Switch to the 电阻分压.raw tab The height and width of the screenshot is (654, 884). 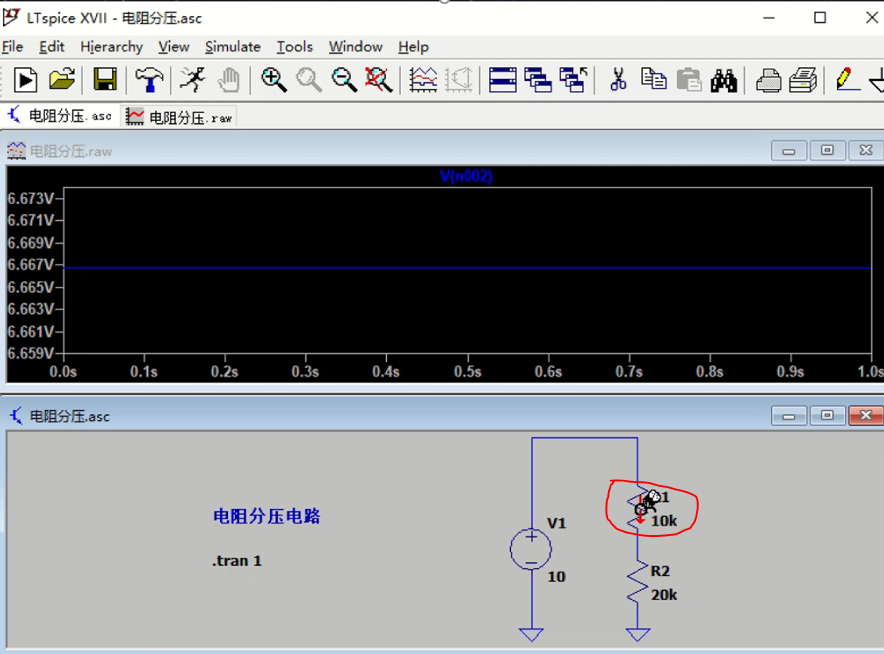(x=180, y=117)
